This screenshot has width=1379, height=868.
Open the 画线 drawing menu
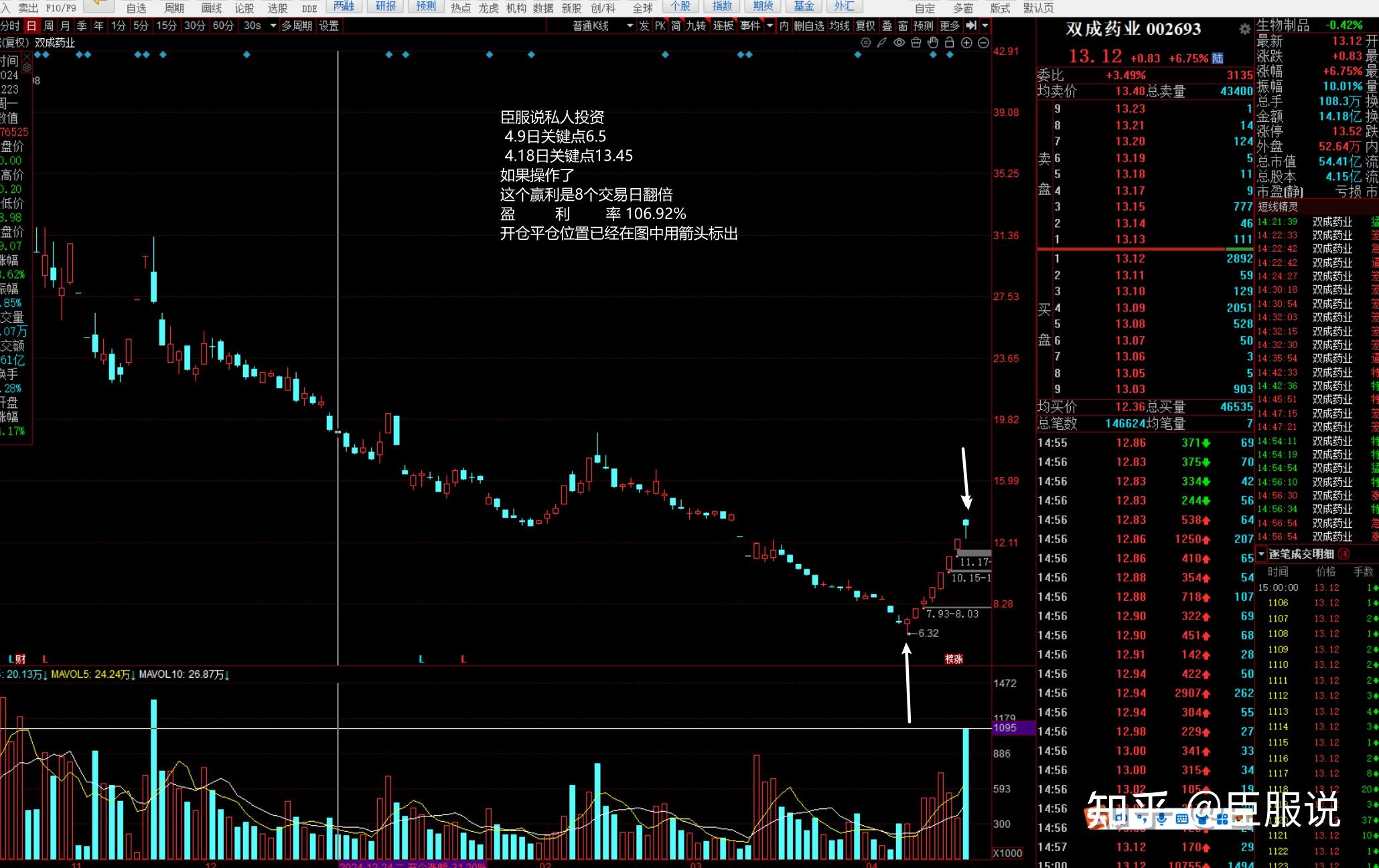(212, 7)
